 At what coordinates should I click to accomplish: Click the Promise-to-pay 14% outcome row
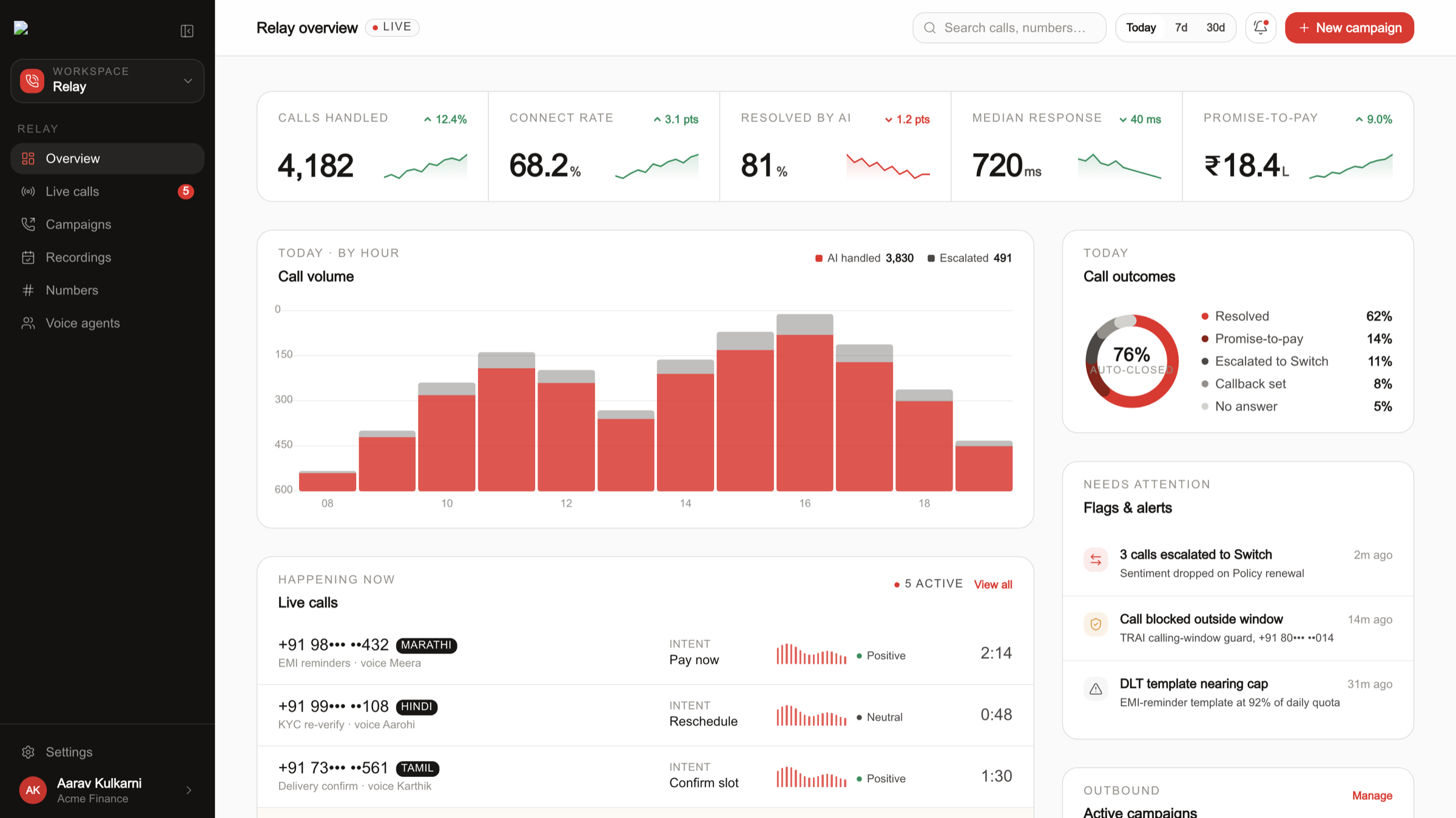(x=1296, y=339)
